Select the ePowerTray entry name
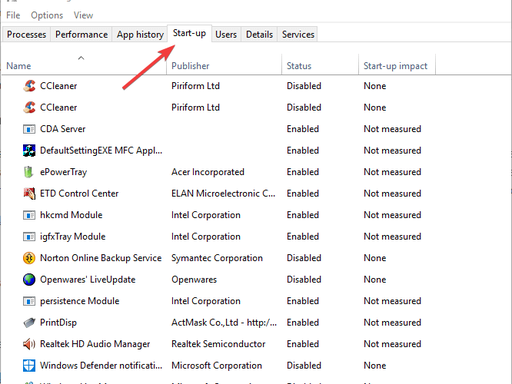The height and width of the screenshot is (384, 512). click(x=63, y=172)
